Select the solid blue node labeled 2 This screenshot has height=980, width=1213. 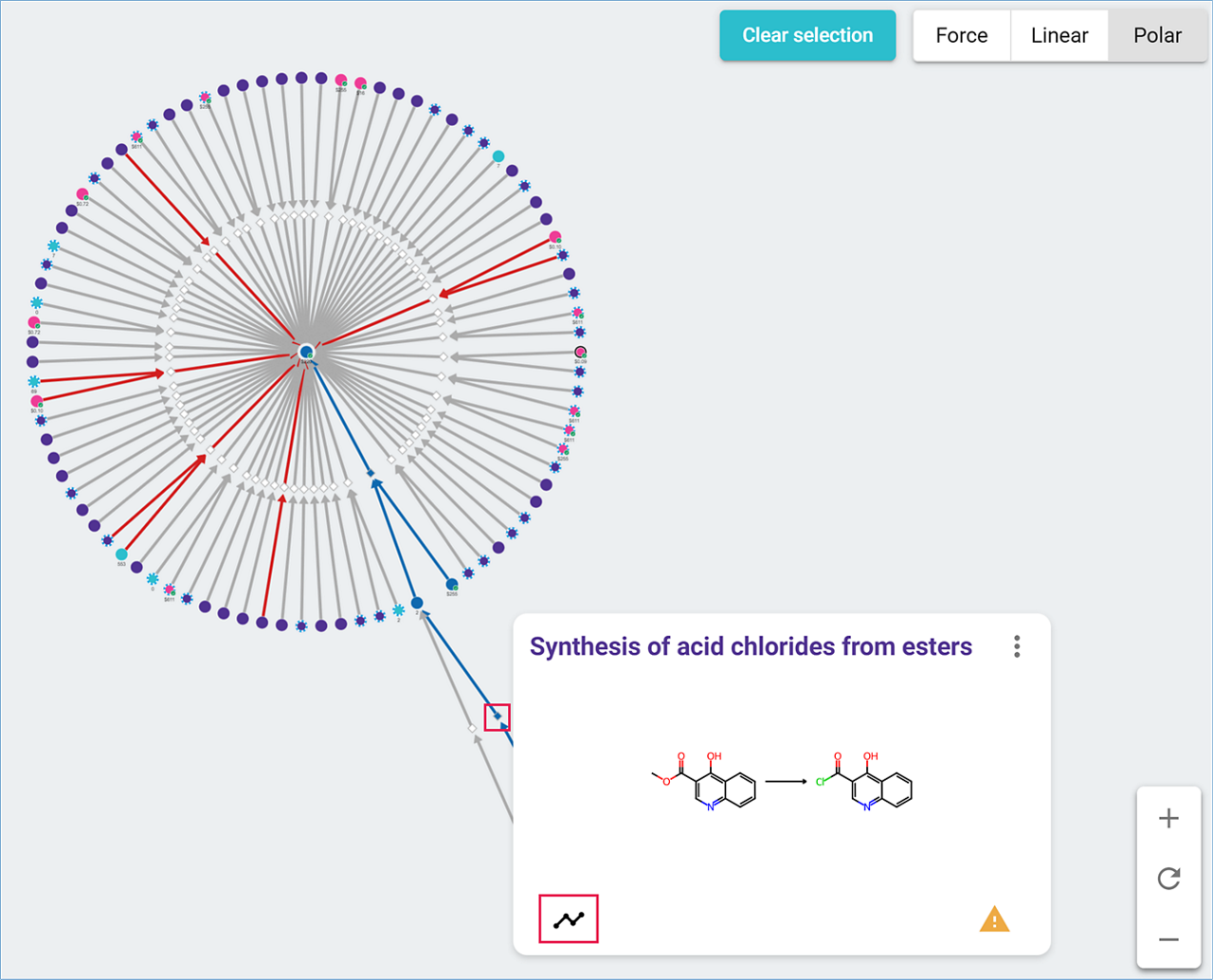[x=417, y=603]
